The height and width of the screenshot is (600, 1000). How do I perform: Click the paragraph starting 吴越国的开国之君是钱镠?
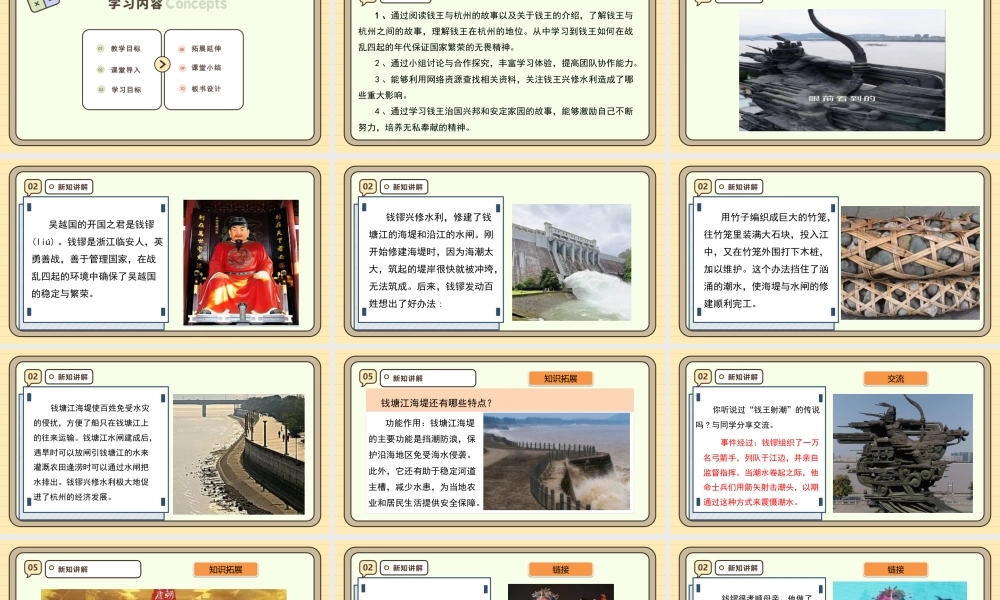pyautogui.click(x=97, y=259)
